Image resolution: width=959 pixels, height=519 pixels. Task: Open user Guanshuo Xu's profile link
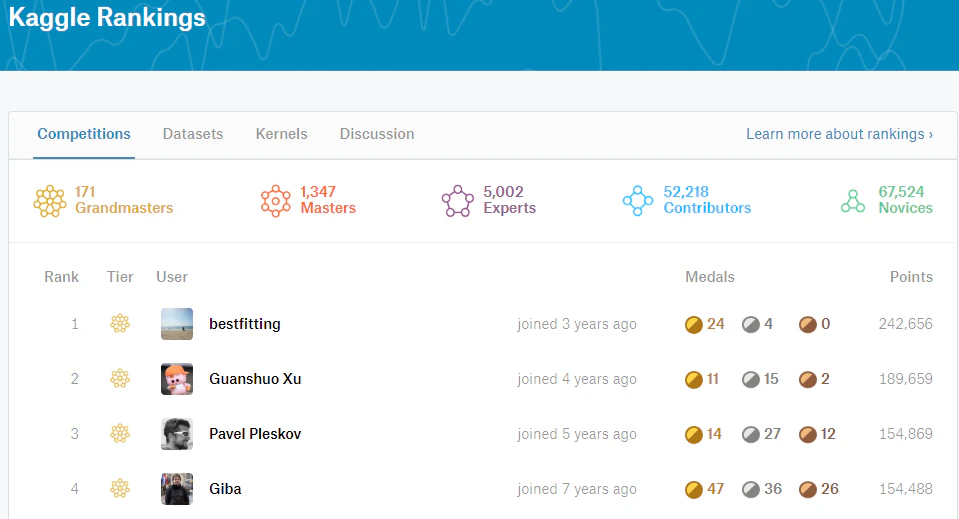(x=255, y=379)
